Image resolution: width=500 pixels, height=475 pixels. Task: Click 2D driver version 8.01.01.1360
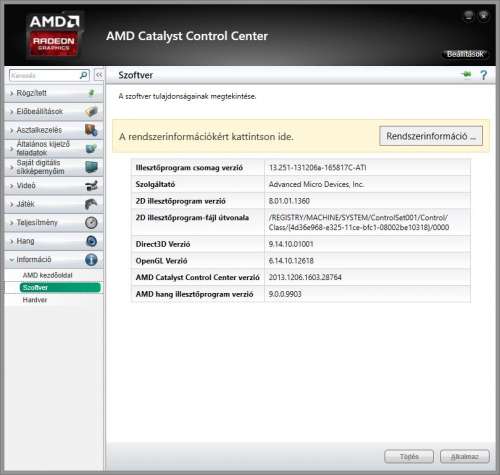click(289, 201)
